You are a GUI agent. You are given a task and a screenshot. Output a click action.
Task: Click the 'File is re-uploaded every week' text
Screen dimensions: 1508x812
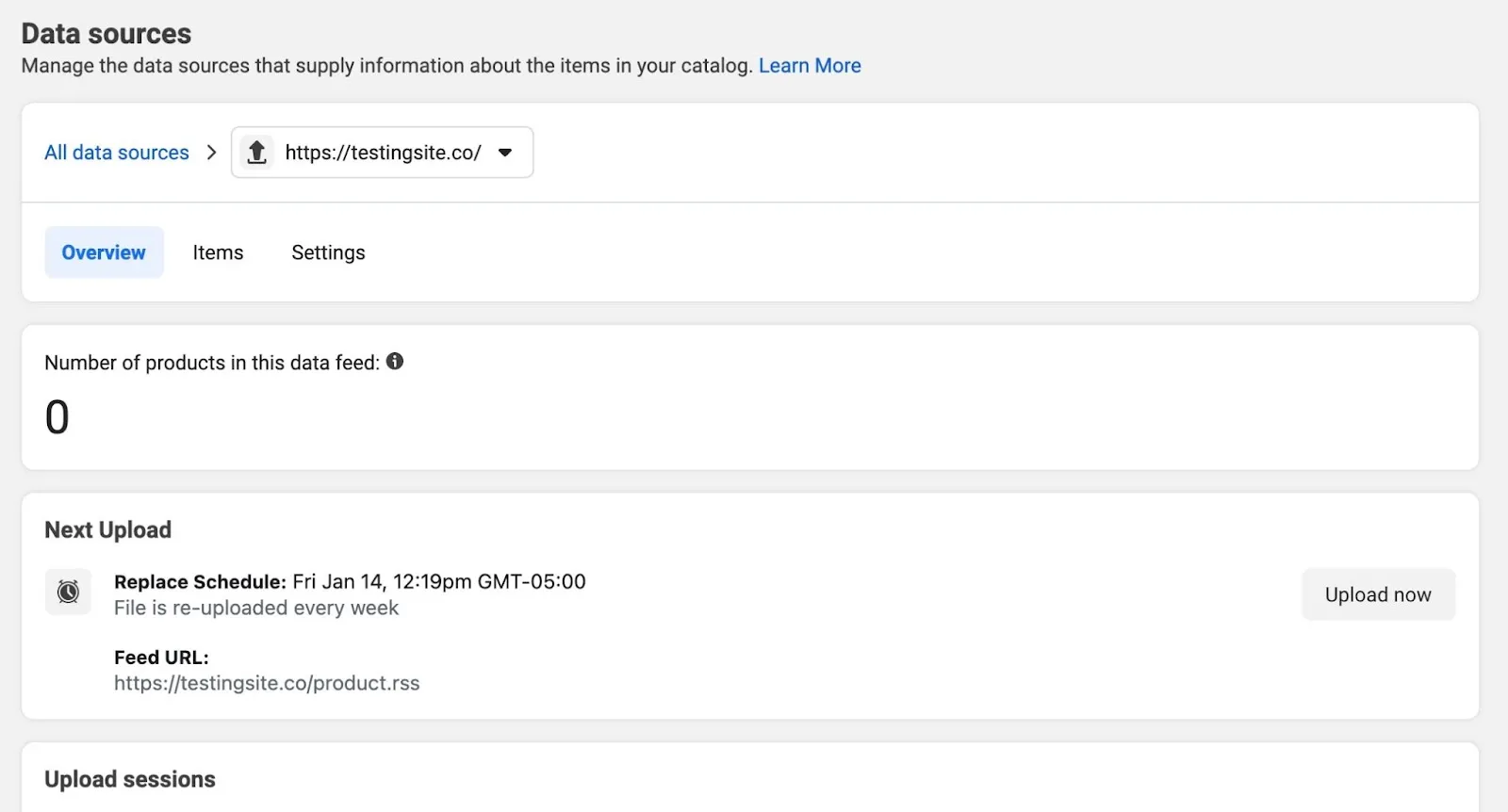pyautogui.click(x=256, y=609)
